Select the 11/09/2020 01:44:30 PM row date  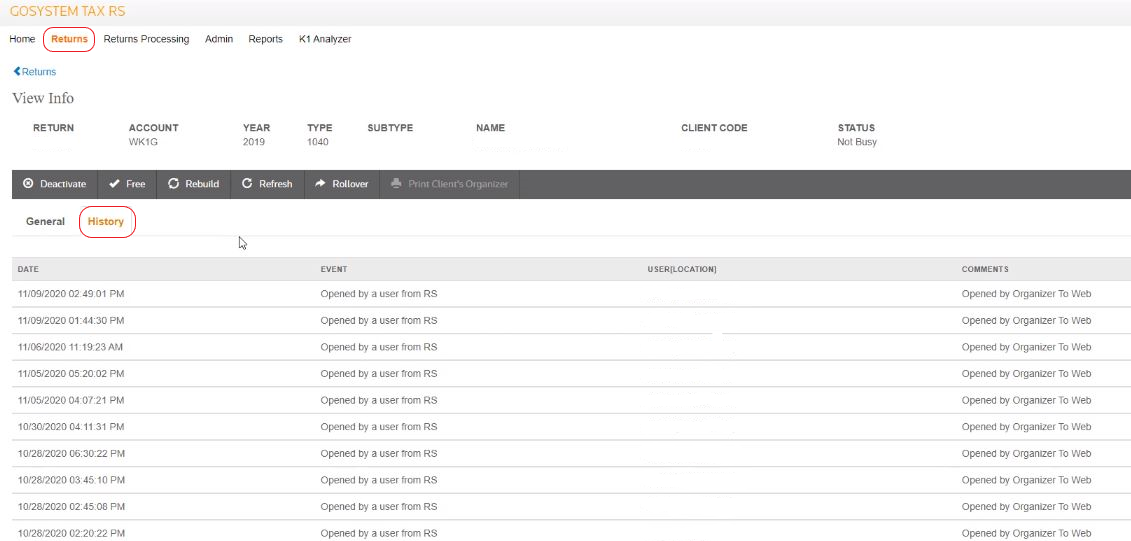71,320
